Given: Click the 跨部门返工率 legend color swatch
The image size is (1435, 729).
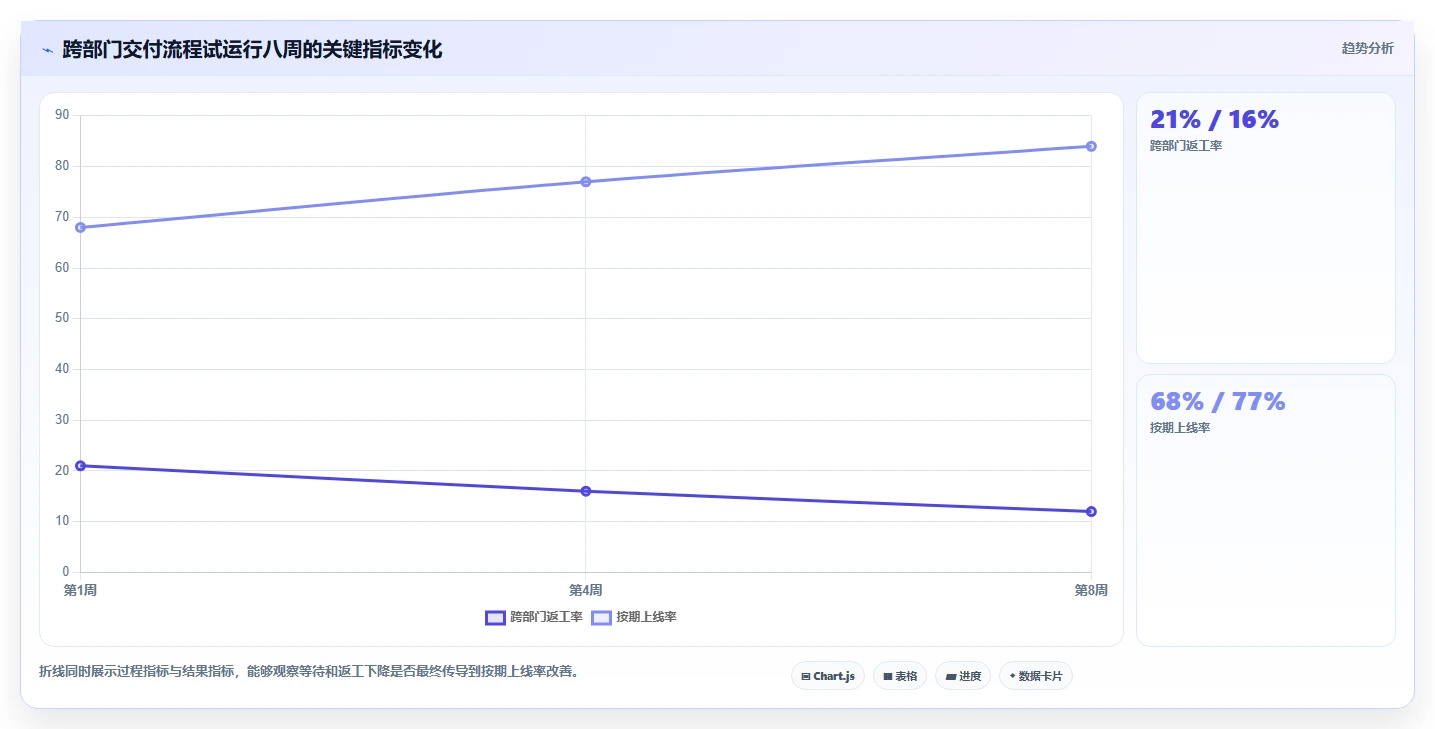Looking at the screenshot, I should (495, 617).
